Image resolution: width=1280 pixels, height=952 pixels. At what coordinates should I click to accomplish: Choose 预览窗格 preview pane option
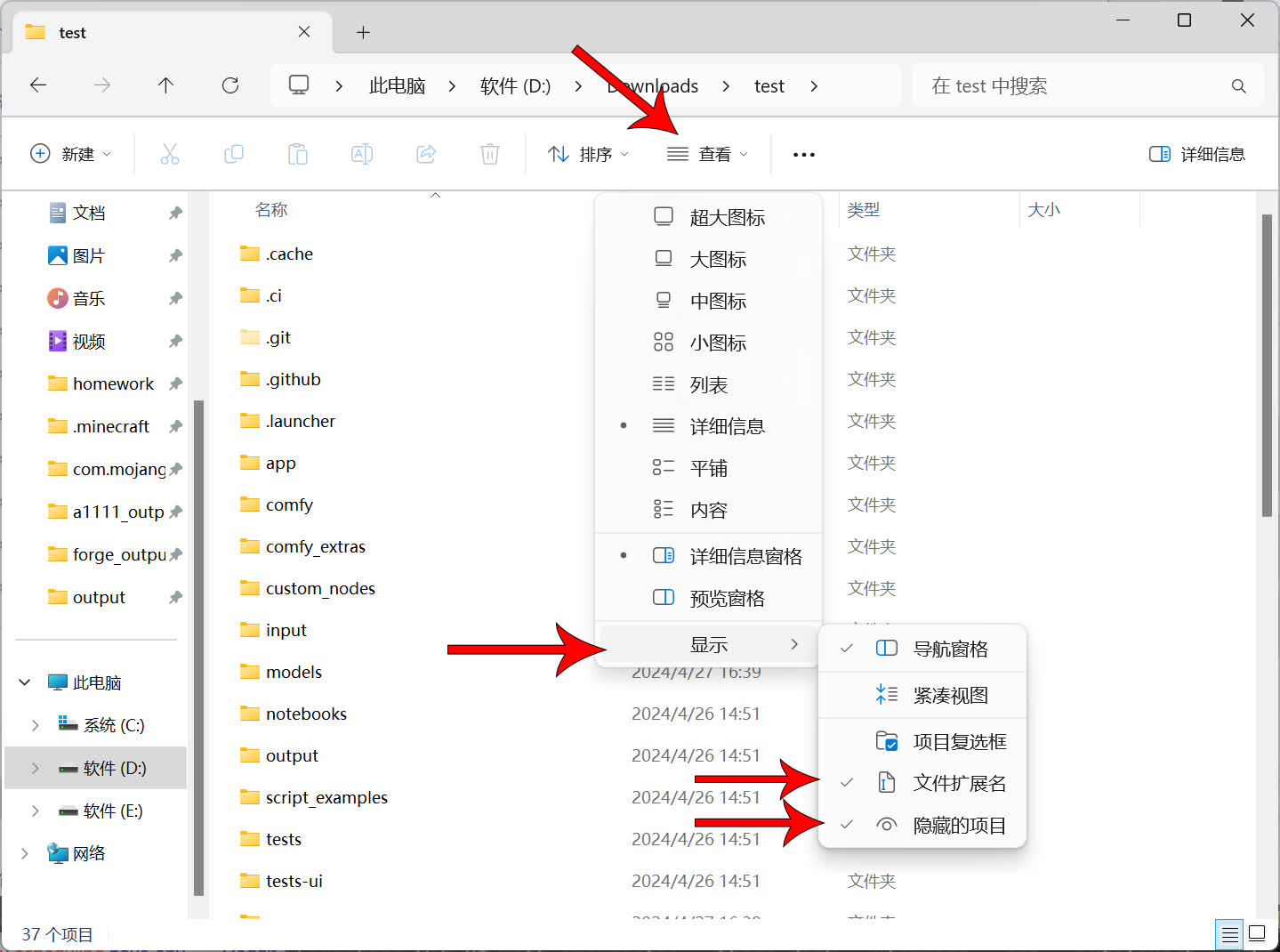(x=726, y=599)
